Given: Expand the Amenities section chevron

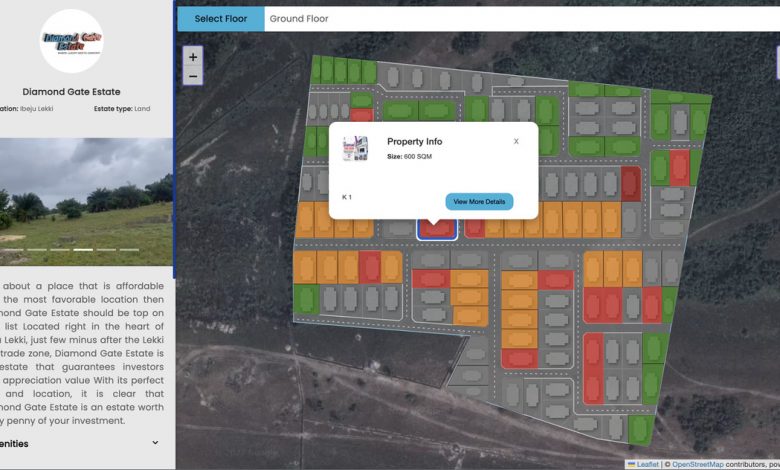Looking at the screenshot, I should 155,443.
